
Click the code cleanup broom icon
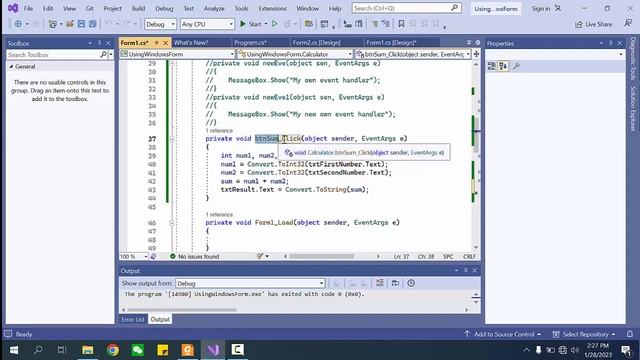[260, 256]
